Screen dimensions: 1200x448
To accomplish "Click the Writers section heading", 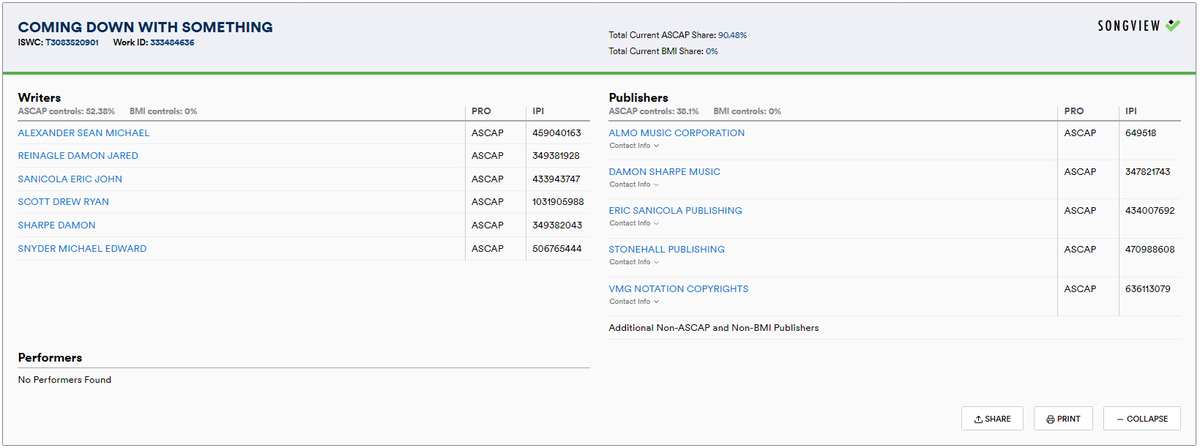I will (x=39, y=98).
